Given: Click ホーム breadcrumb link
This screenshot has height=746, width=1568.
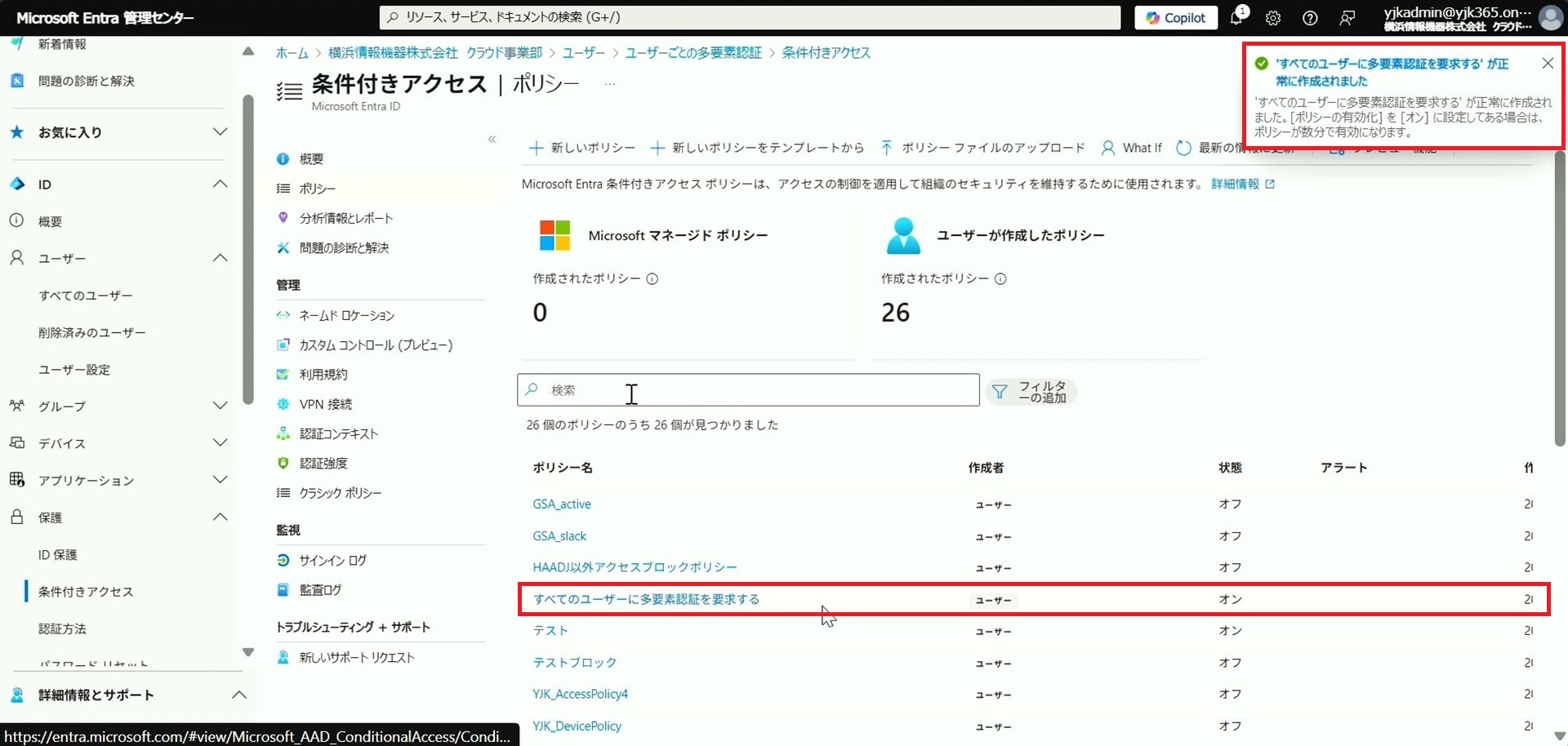Looking at the screenshot, I should pyautogui.click(x=292, y=53).
